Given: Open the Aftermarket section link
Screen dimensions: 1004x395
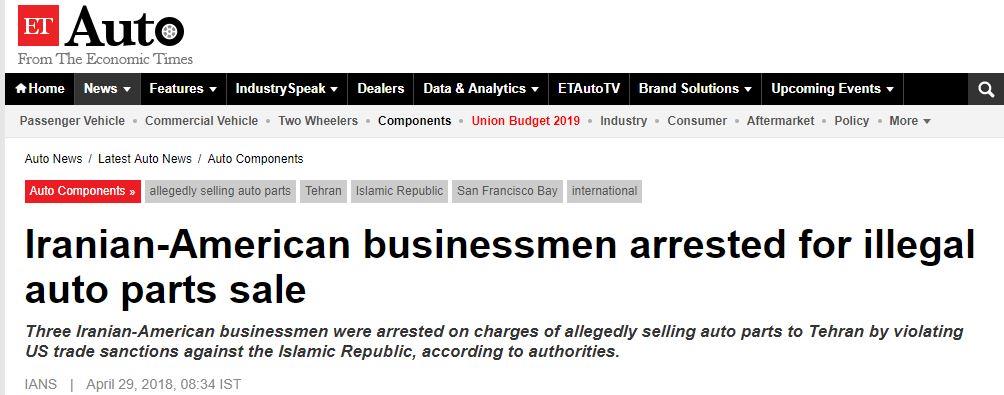Looking at the screenshot, I should [x=781, y=121].
